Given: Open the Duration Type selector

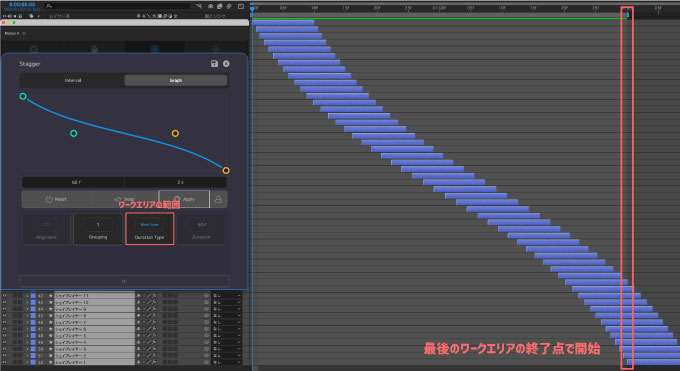Looking at the screenshot, I should [x=150, y=229].
